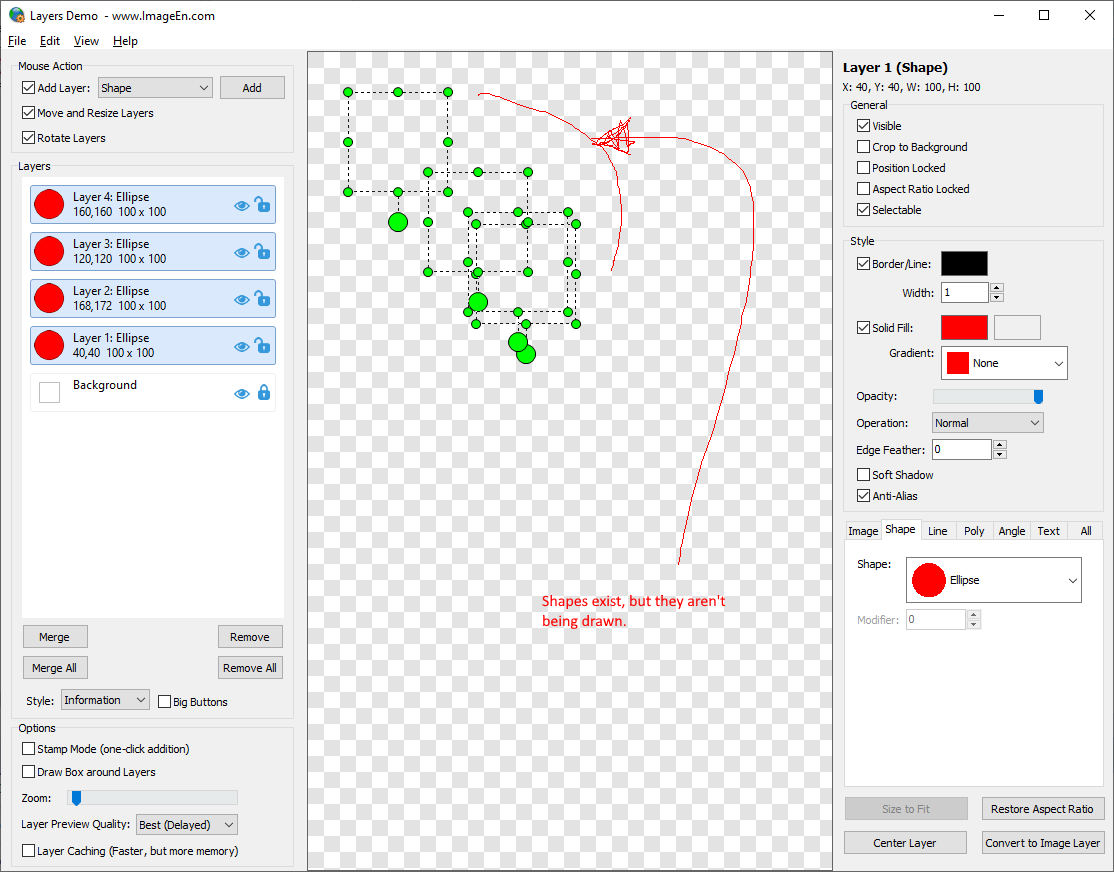Click the lock icon on Layer 2
1114x872 pixels.
[263, 298]
